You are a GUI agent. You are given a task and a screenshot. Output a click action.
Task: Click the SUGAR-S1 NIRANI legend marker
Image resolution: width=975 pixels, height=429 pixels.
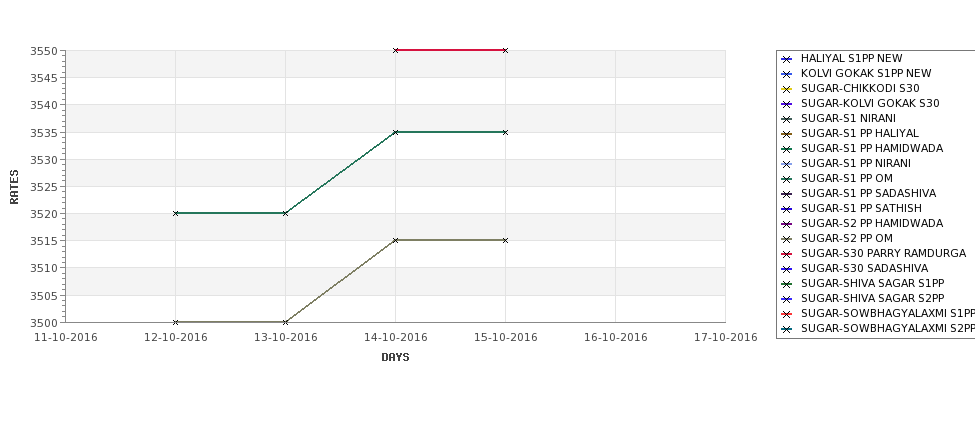(x=787, y=119)
